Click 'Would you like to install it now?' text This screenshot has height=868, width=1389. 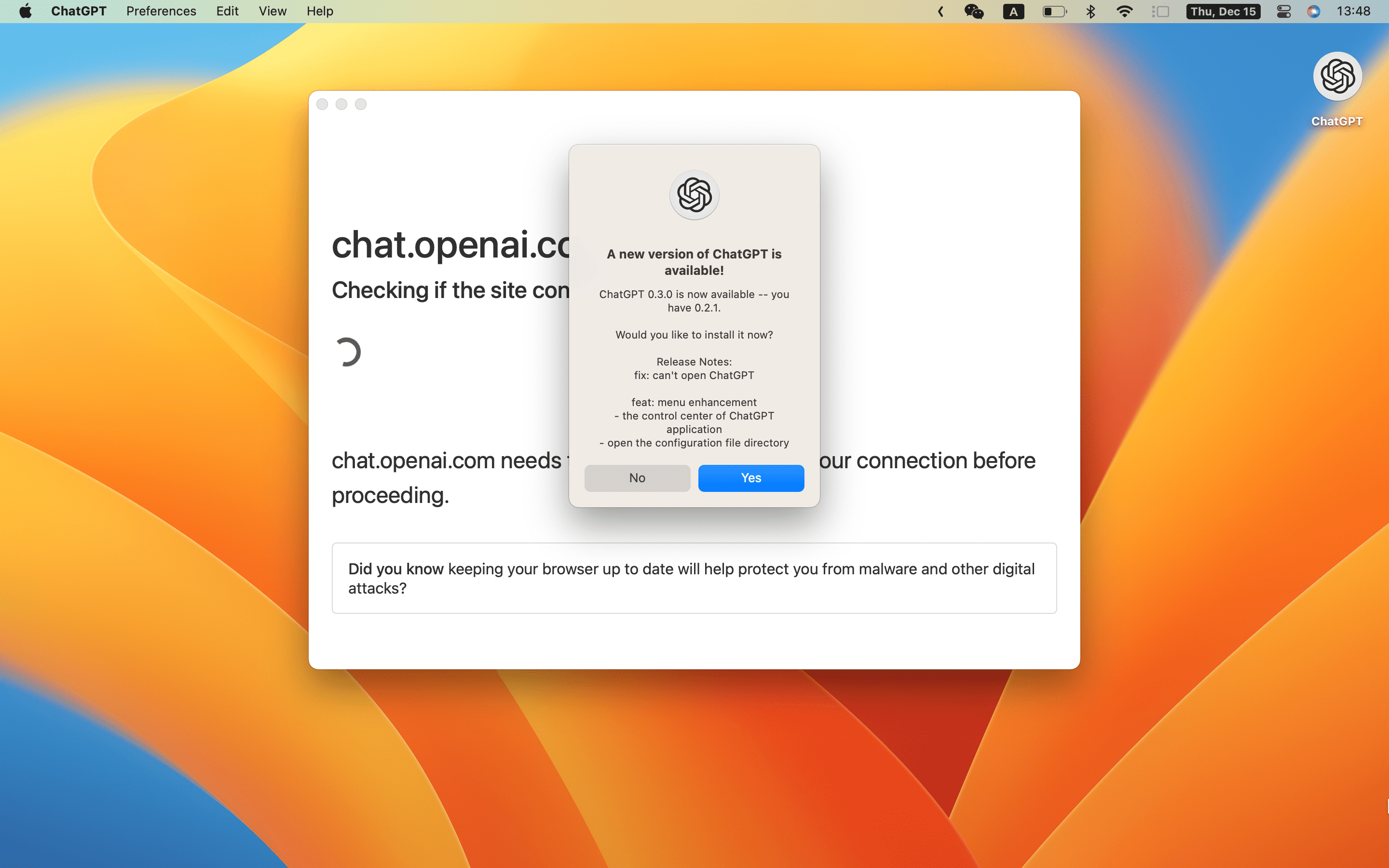click(694, 335)
